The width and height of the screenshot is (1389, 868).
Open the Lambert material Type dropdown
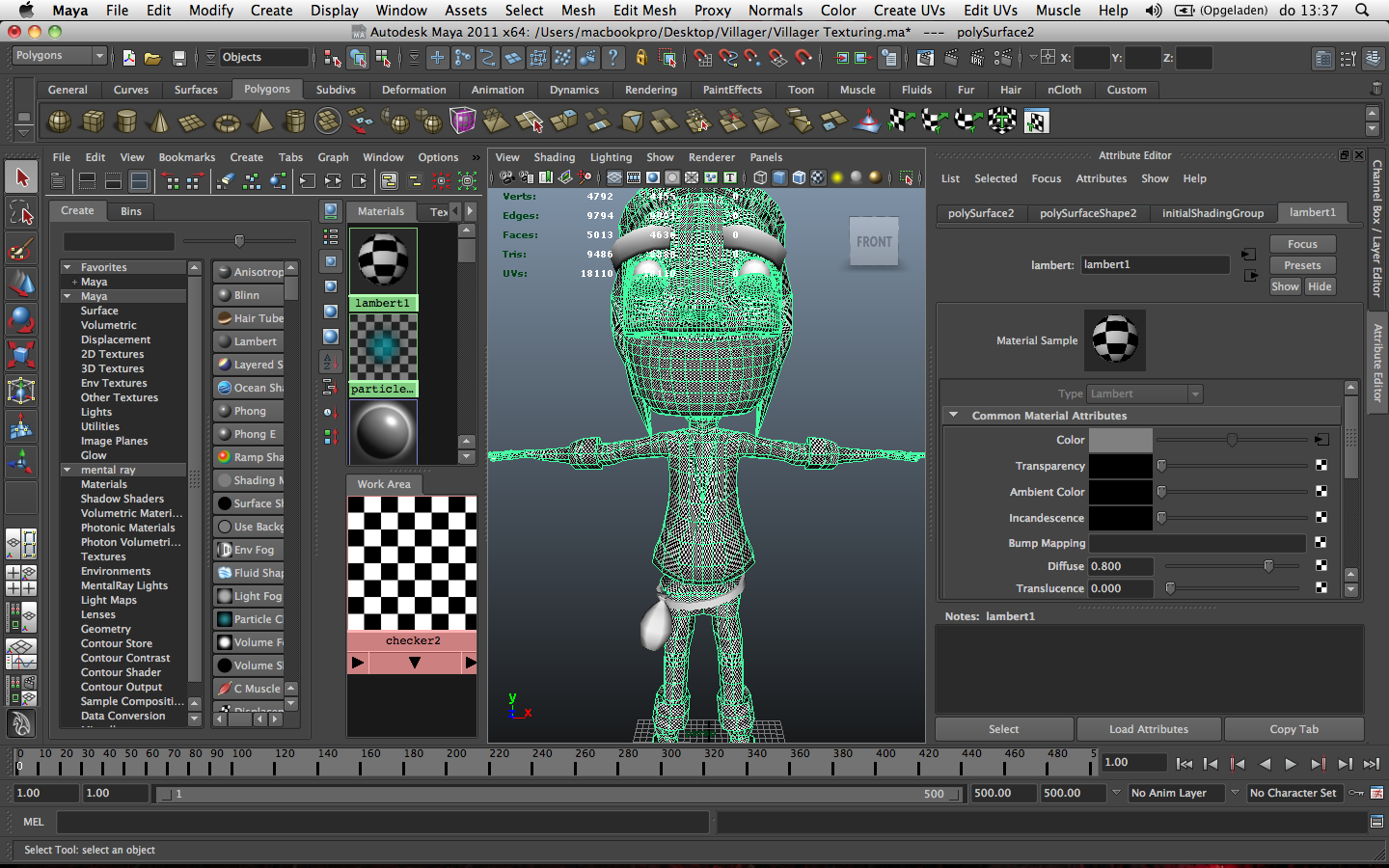pos(1145,393)
